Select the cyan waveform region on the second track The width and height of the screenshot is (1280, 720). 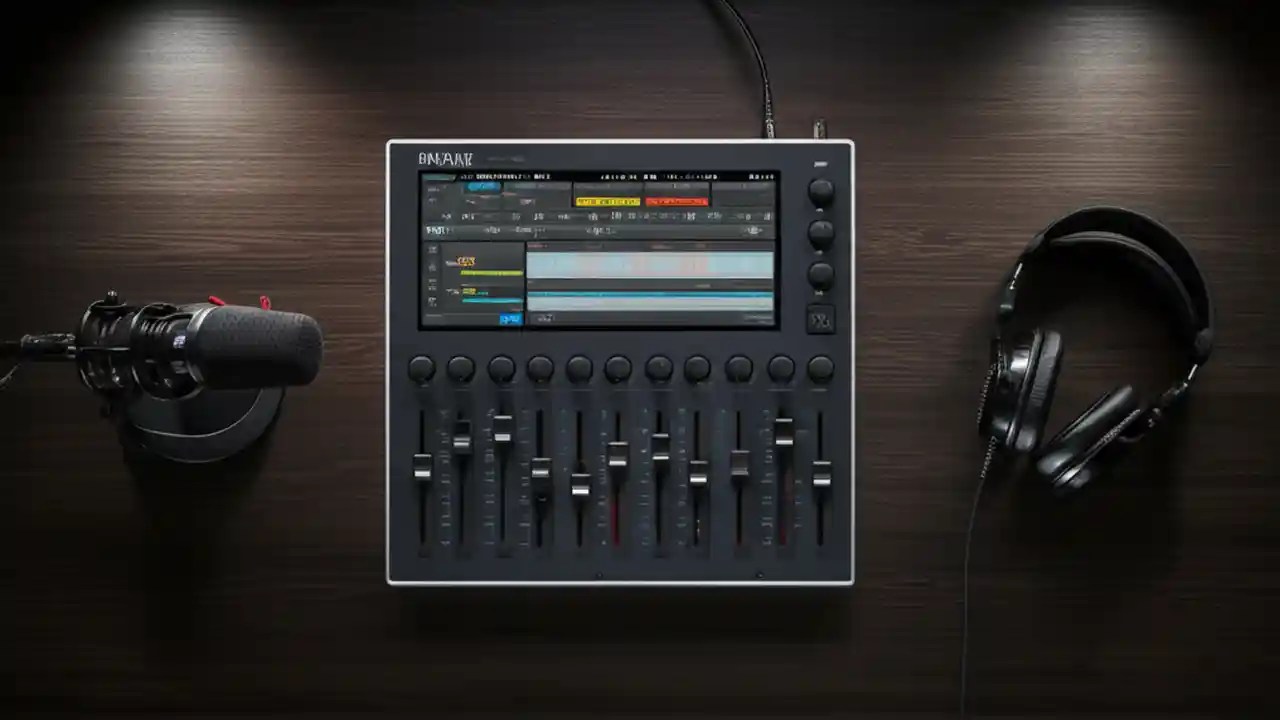tap(650, 295)
